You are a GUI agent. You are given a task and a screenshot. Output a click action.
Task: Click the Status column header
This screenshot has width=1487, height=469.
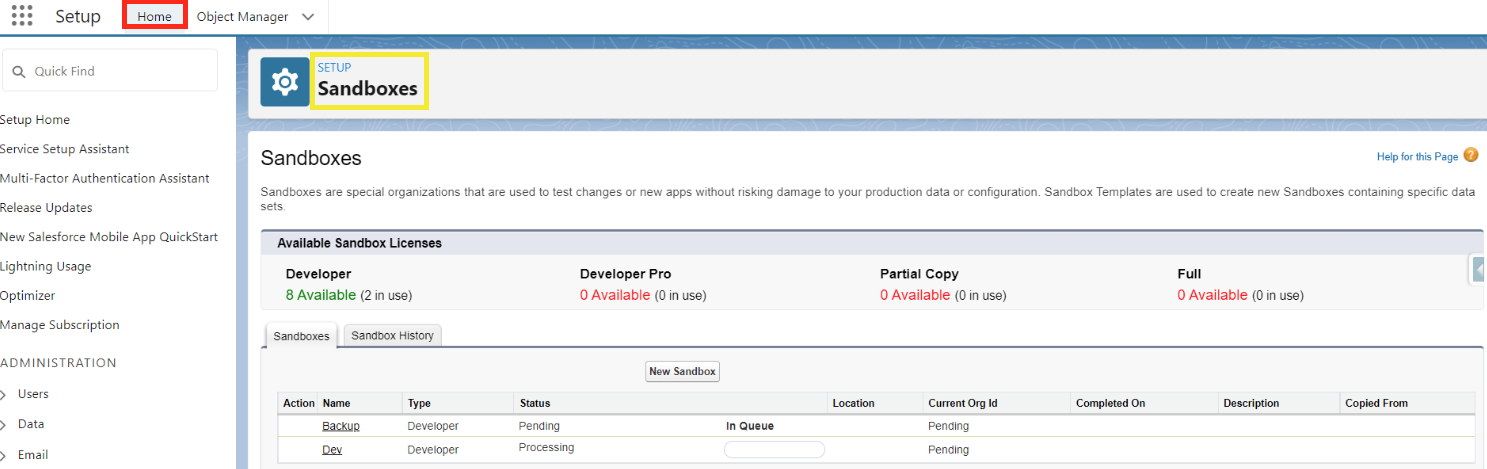535,403
